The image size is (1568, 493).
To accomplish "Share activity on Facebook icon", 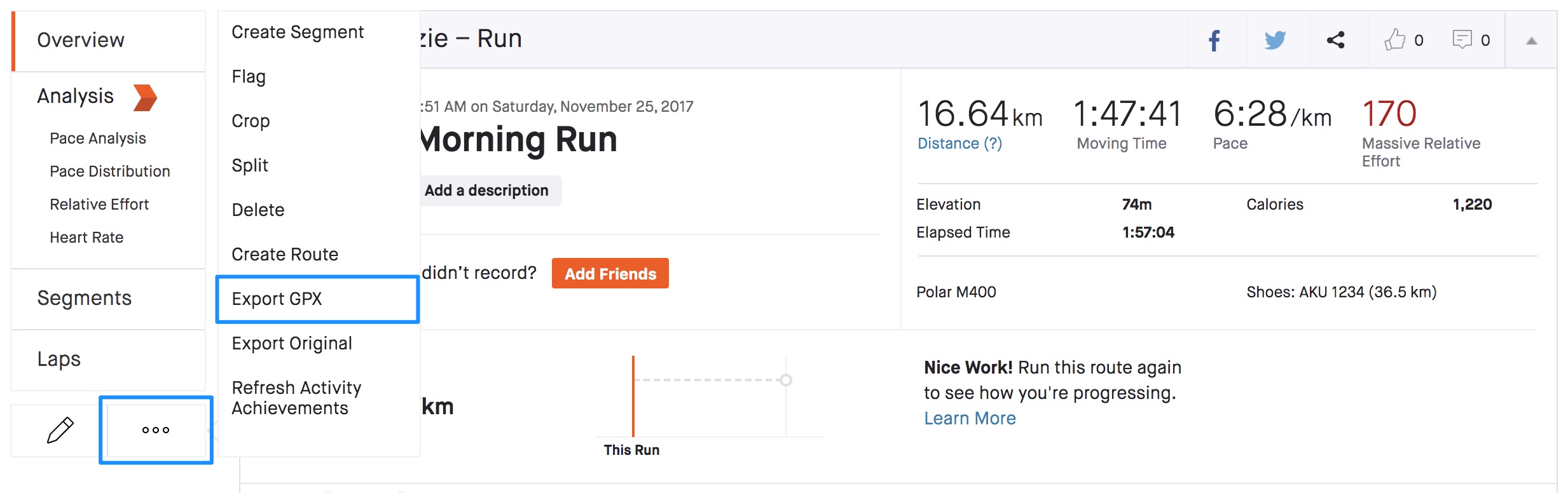I will click(x=1214, y=41).
